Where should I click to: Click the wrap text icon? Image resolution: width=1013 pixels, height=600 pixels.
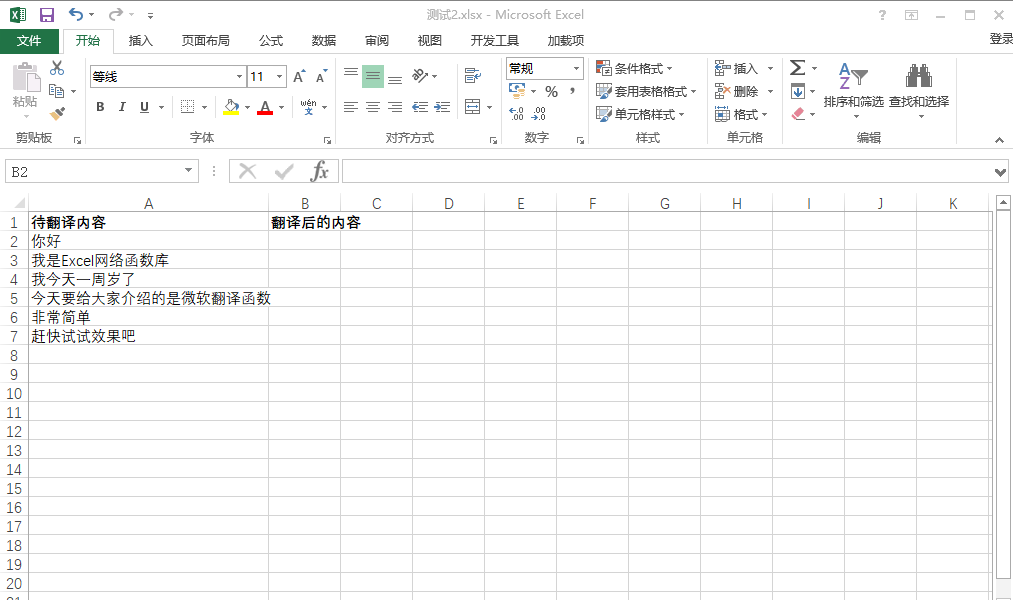pyautogui.click(x=473, y=75)
